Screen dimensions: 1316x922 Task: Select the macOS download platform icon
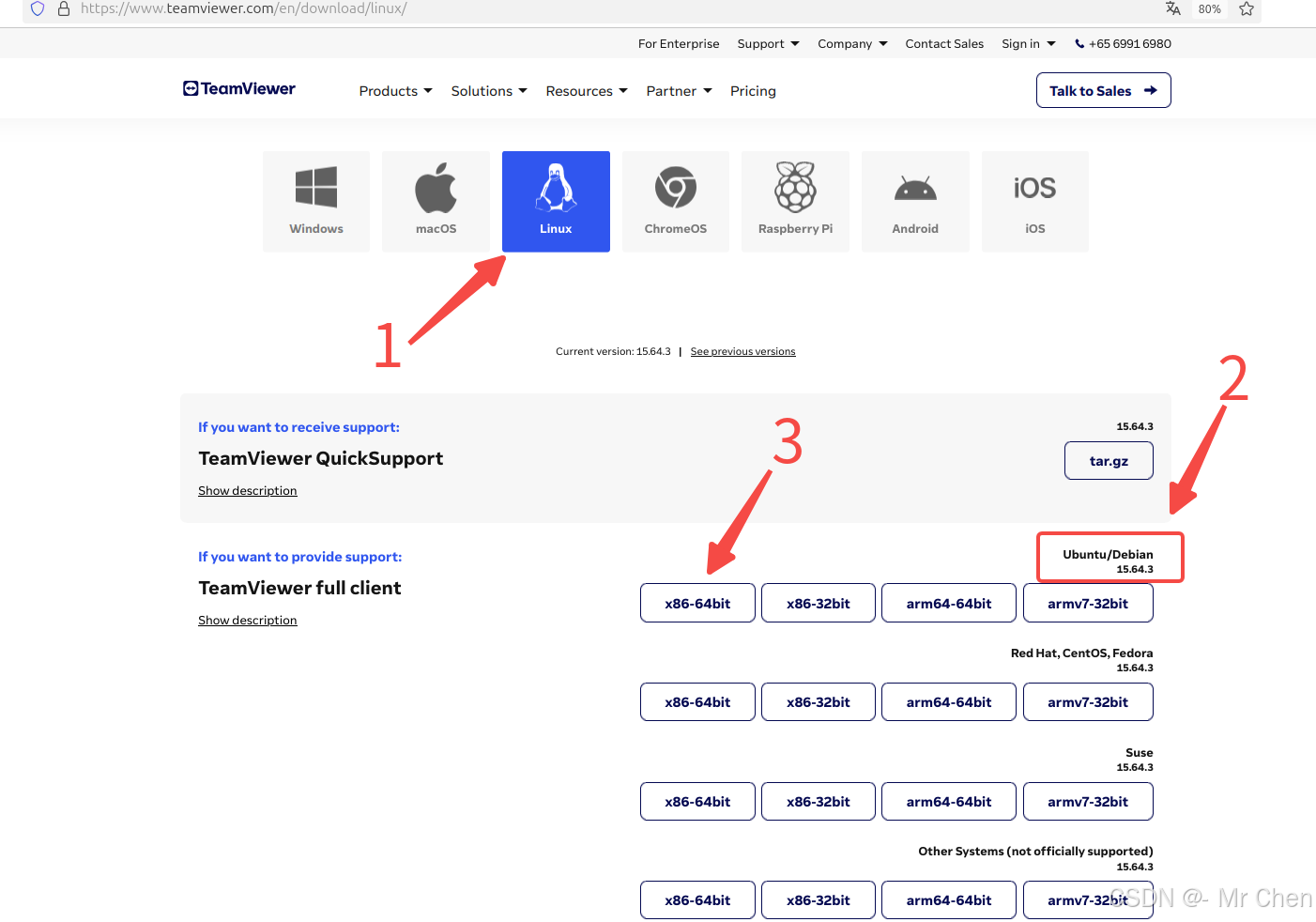pos(436,201)
